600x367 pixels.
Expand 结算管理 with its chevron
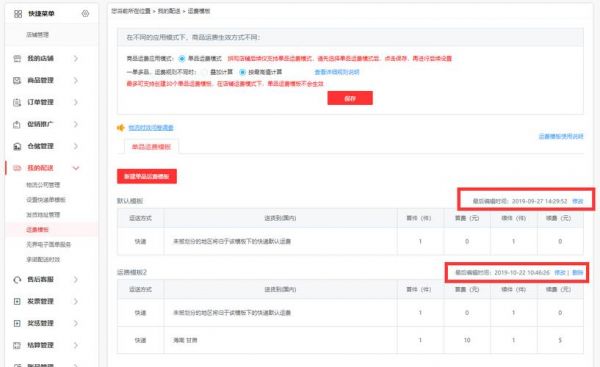(x=76, y=345)
